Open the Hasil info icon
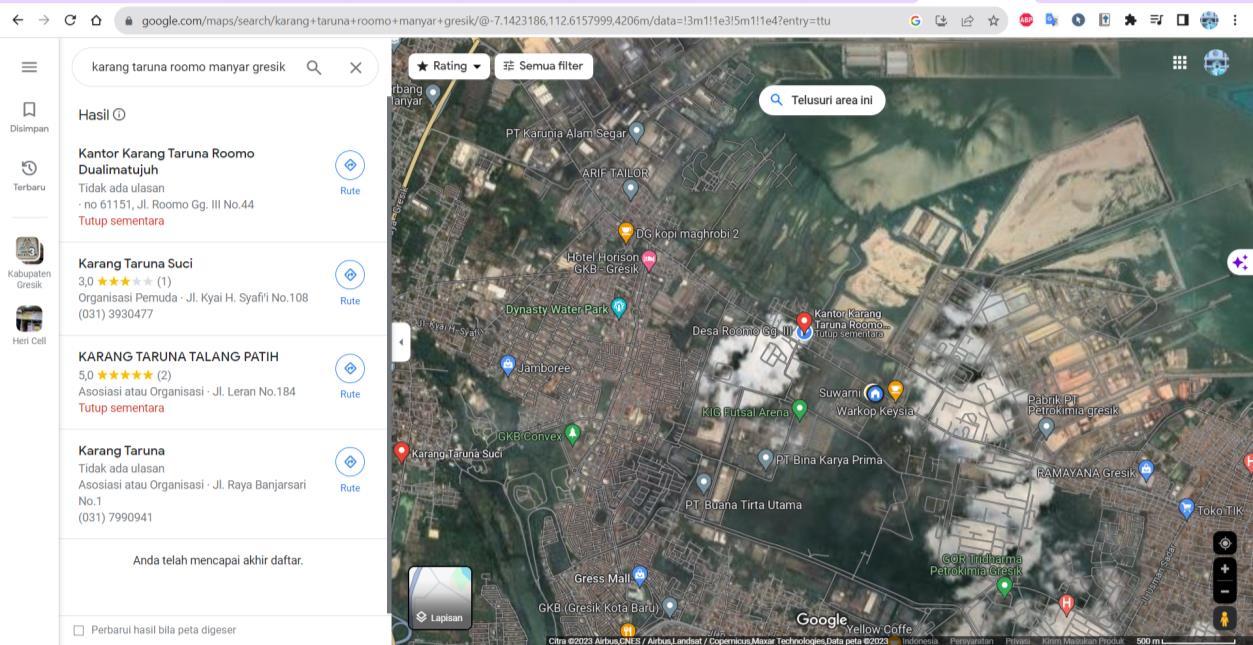Image resolution: width=1253 pixels, height=645 pixels. (119, 115)
